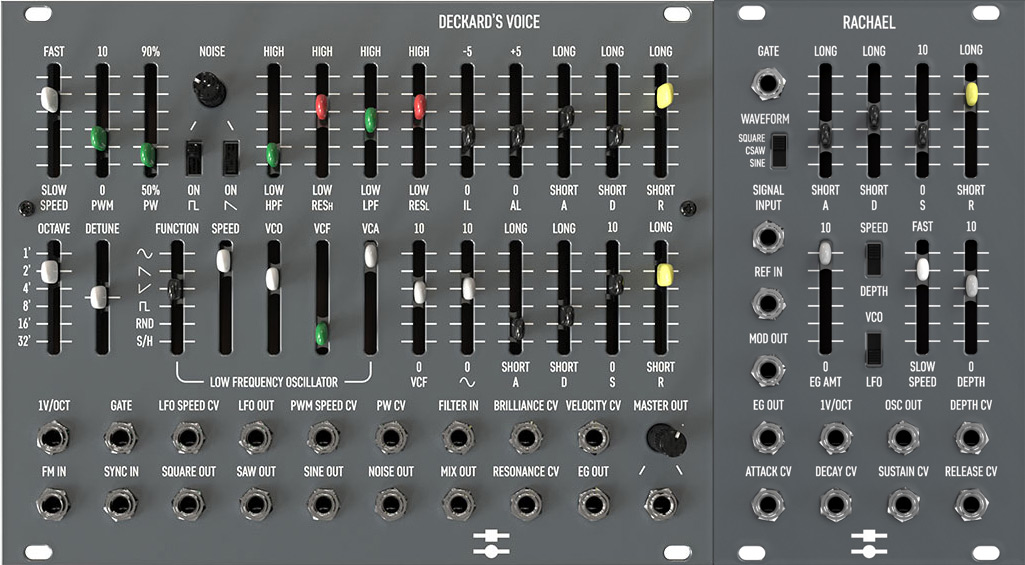Click the MOD OUT jack
Image resolution: width=1025 pixels, height=565 pixels.
click(768, 371)
